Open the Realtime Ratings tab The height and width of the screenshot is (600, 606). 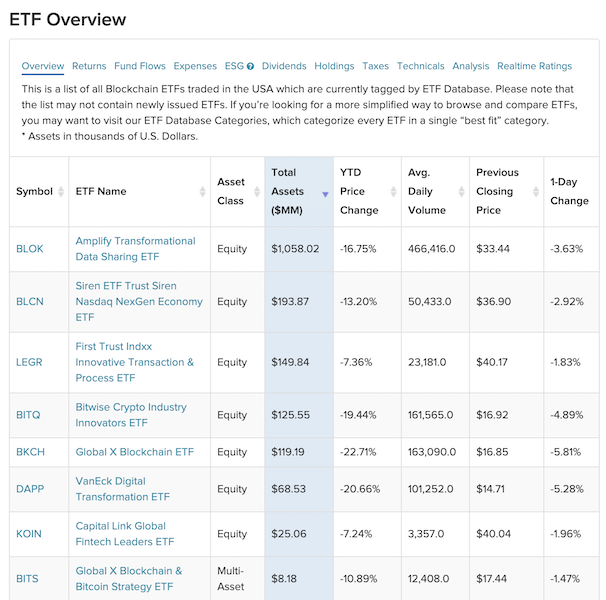point(534,66)
